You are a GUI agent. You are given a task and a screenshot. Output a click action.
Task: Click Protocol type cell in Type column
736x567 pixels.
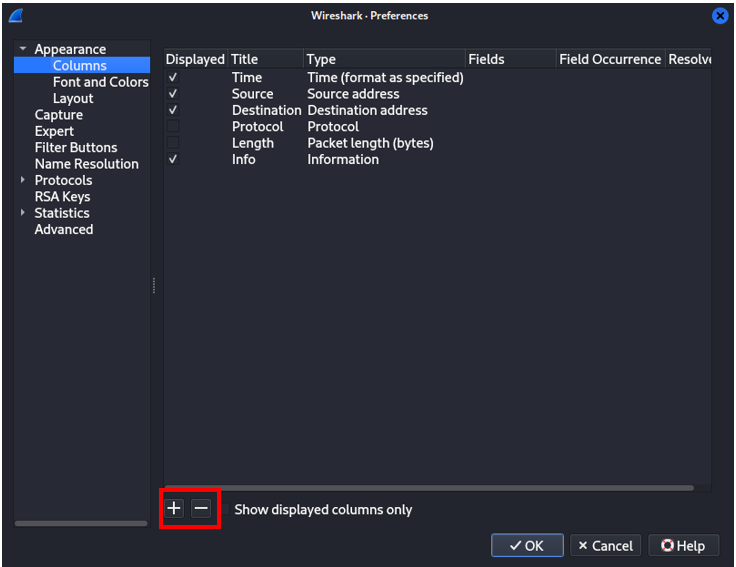tap(333, 126)
